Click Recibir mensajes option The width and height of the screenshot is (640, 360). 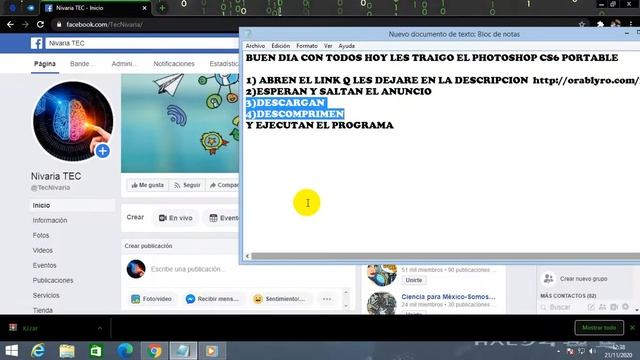pyautogui.click(x=212, y=299)
